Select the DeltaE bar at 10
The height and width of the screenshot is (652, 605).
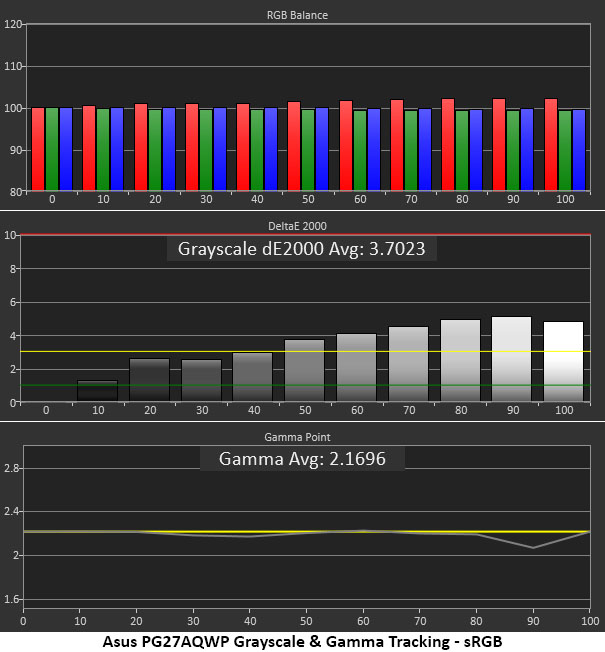98,391
